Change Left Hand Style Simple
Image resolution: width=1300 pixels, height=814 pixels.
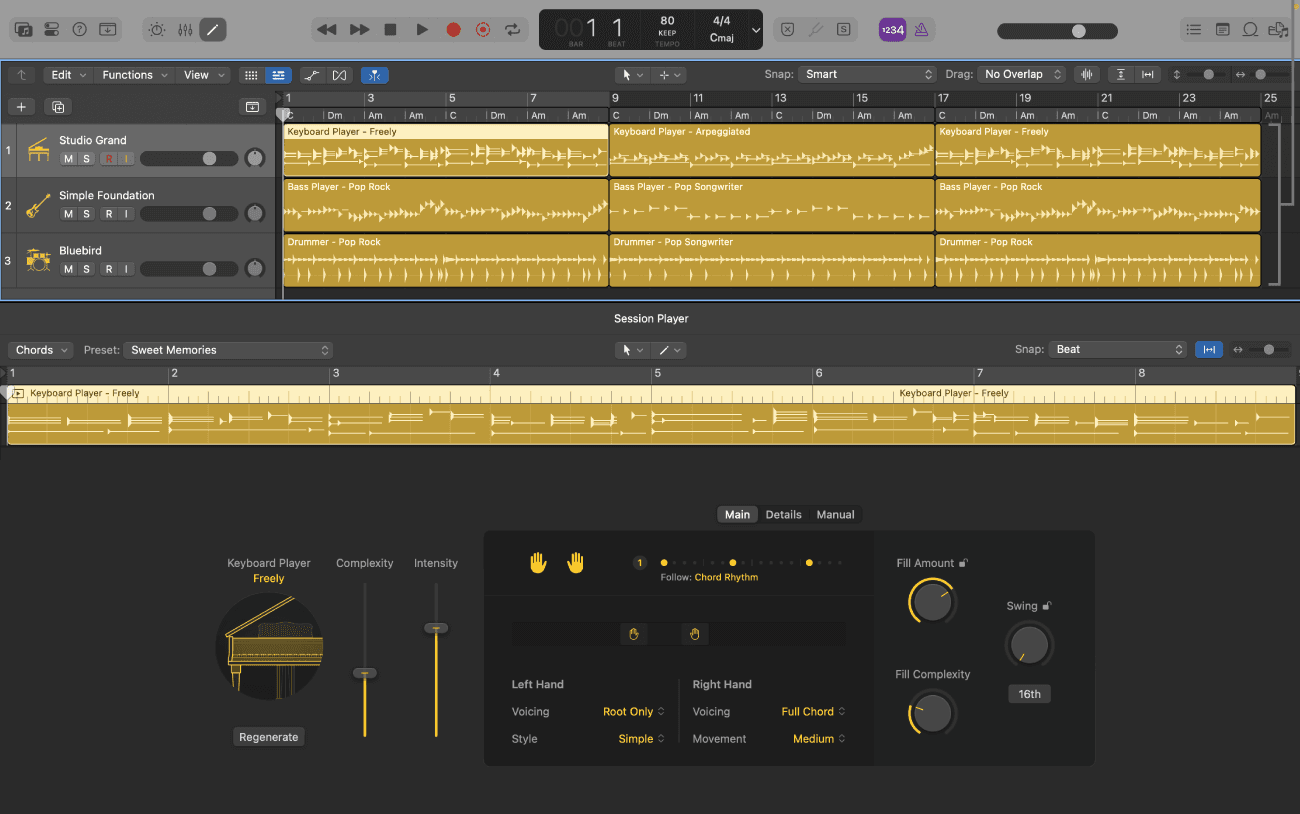[x=641, y=739]
